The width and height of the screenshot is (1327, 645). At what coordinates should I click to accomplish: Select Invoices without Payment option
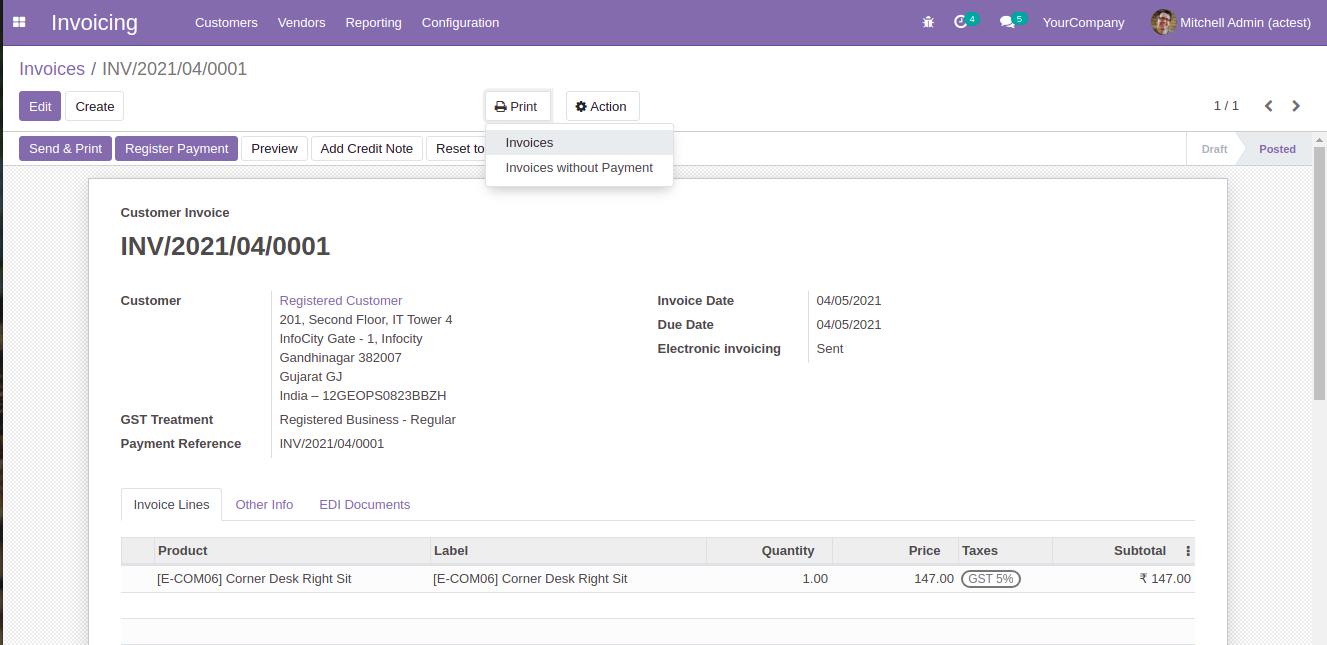[x=579, y=168]
